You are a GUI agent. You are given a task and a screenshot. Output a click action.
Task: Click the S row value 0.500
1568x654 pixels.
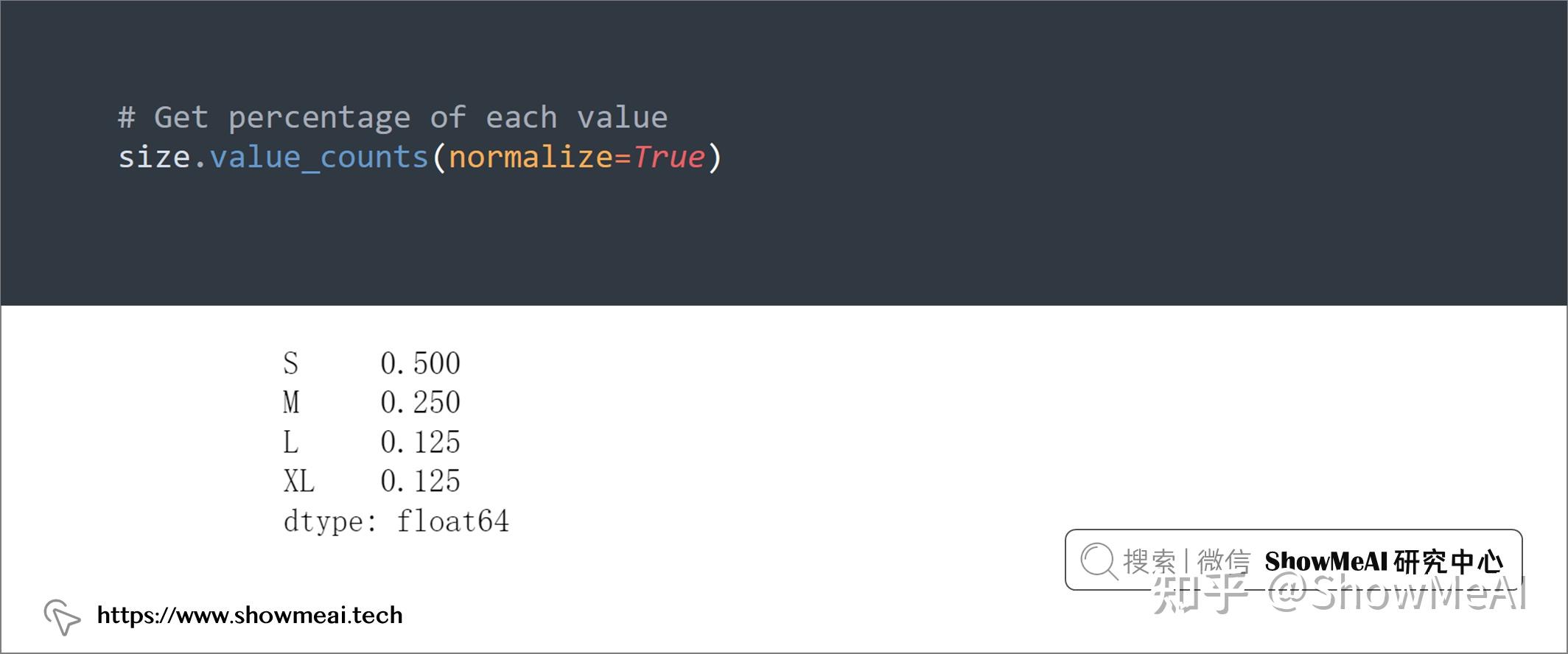coord(420,363)
